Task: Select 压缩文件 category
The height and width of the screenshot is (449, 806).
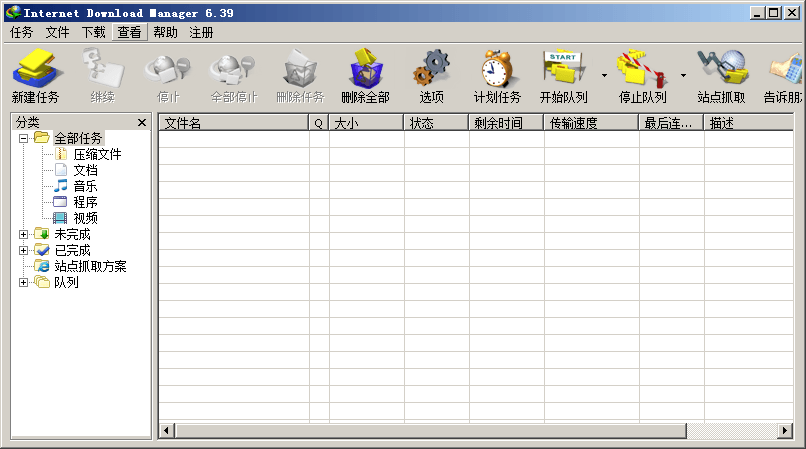Action: (97, 154)
